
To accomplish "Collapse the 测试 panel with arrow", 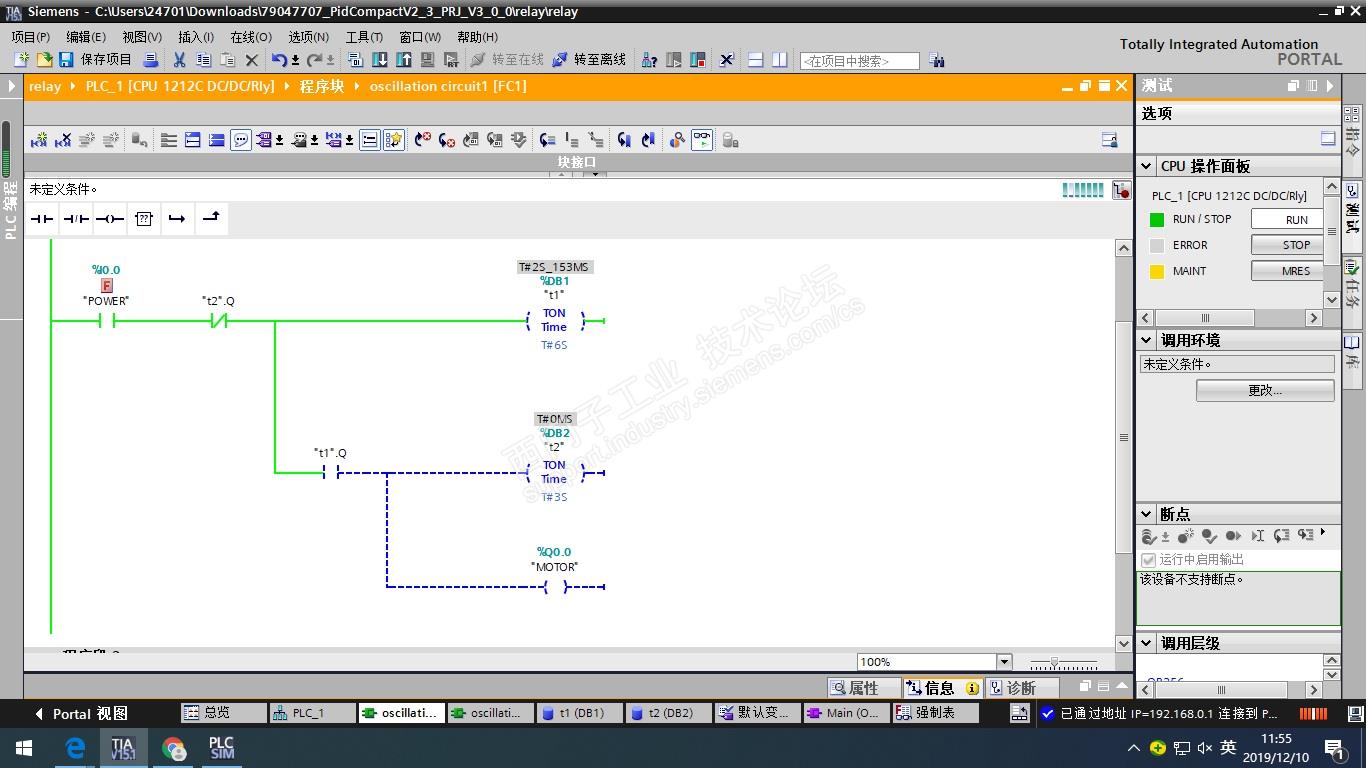I will click(1330, 86).
